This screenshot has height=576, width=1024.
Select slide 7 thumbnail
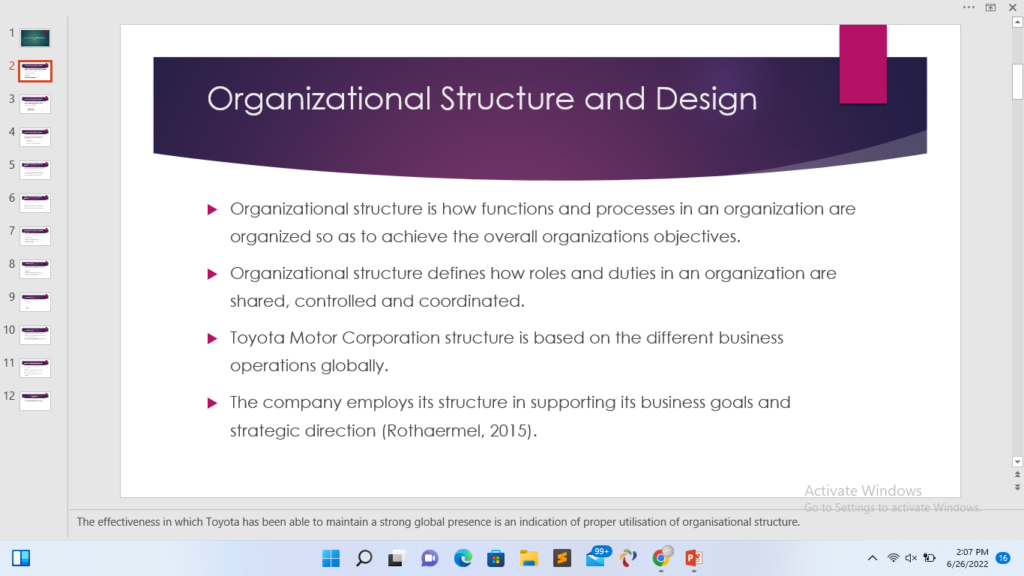35,236
